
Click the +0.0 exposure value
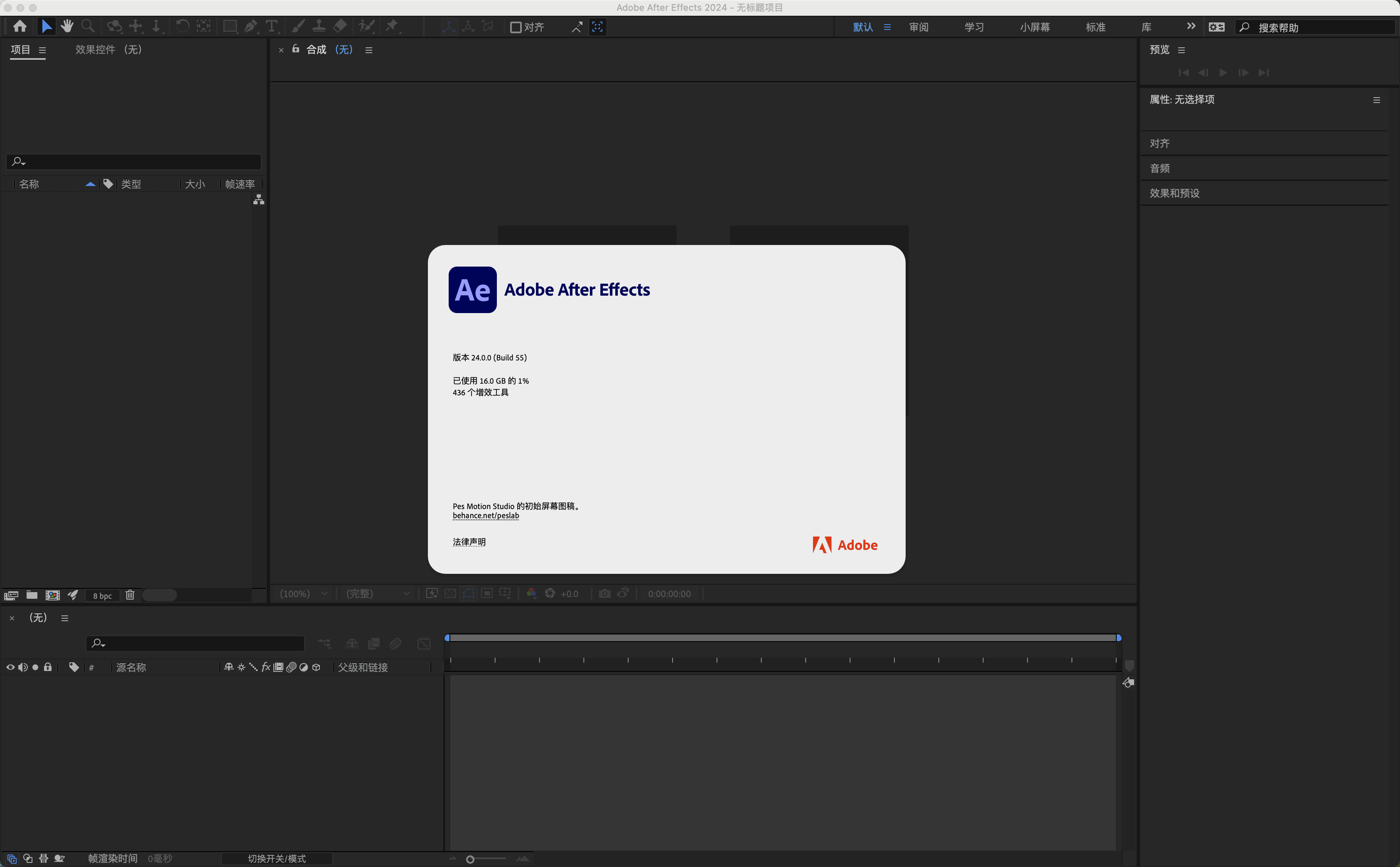pyautogui.click(x=570, y=594)
